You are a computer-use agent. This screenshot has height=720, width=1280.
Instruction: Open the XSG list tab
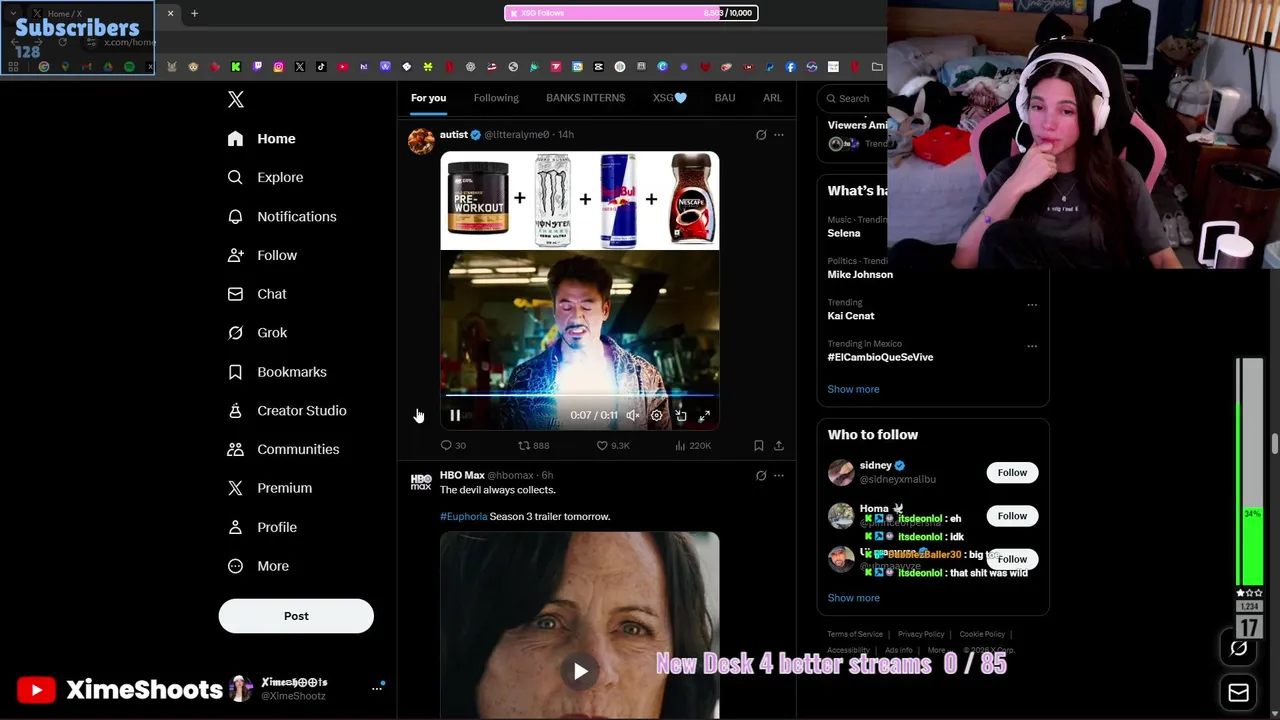pos(670,98)
